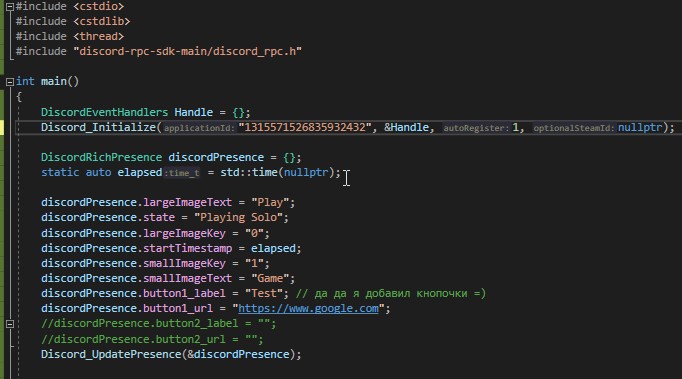
Task: Click the applicationId inlay hint
Action: pos(199,128)
